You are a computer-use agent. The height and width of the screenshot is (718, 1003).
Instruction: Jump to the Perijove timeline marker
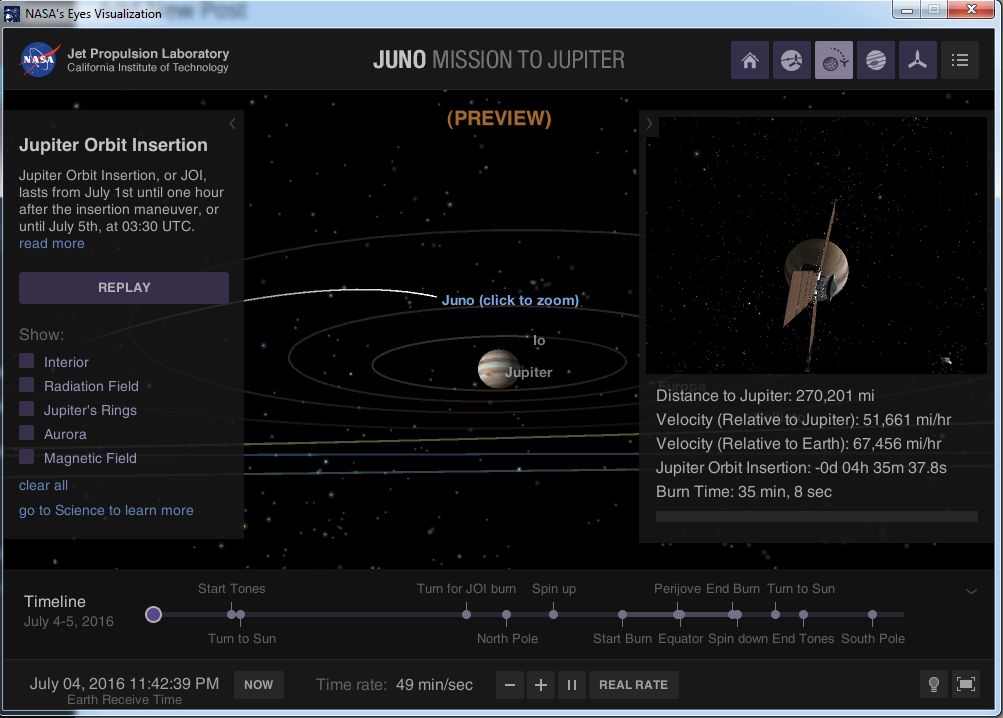point(678,614)
